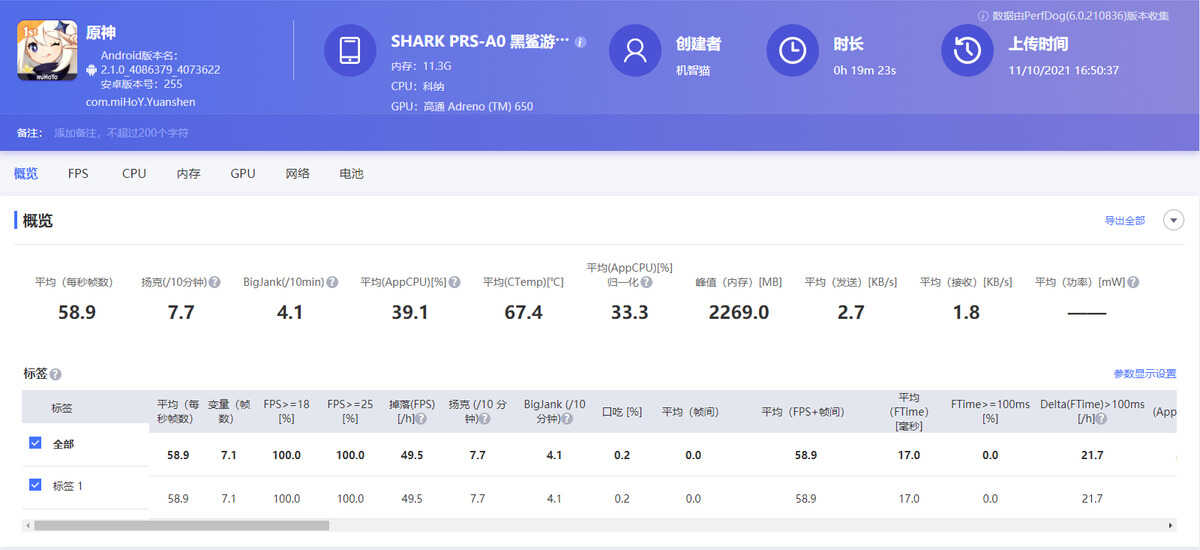Click the scrollbar left arrow
Viewport: 1200px width, 550px height.
(x=28, y=525)
